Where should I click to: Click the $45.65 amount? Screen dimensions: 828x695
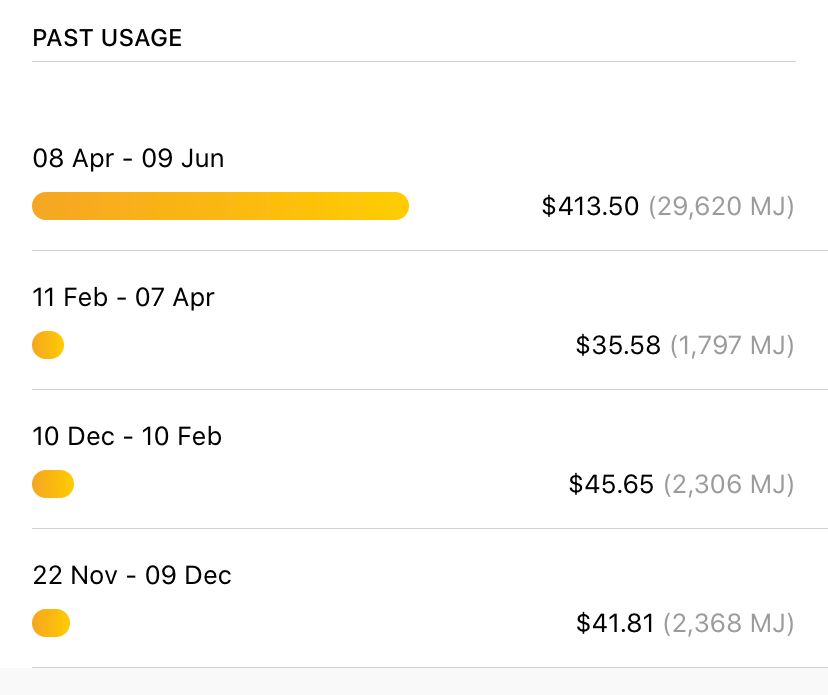click(611, 485)
